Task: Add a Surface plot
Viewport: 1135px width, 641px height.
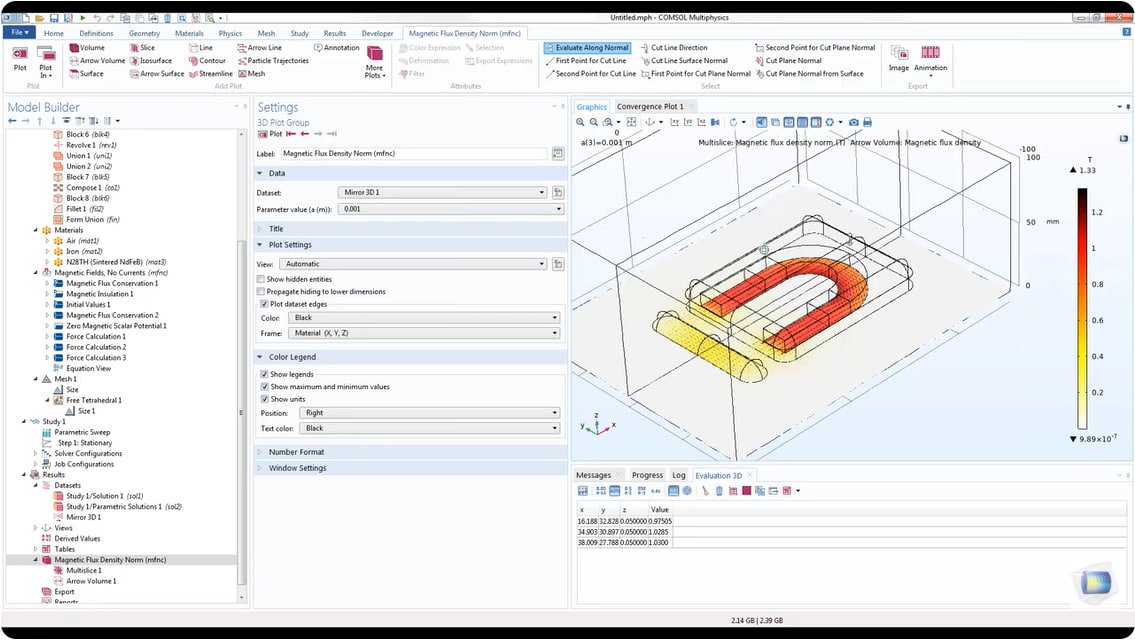Action: (x=86, y=74)
